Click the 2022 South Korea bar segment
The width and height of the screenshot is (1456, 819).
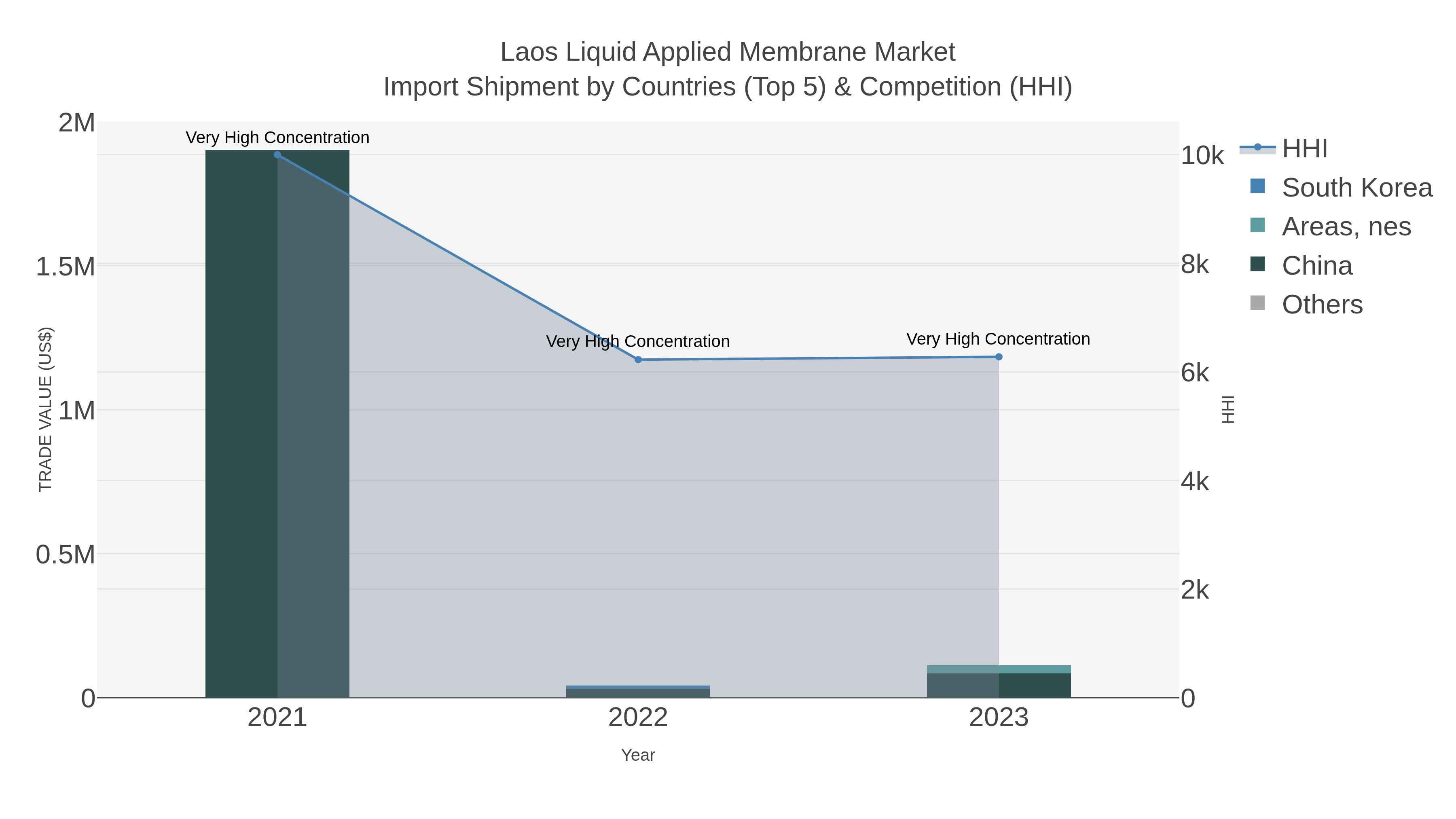click(x=638, y=687)
